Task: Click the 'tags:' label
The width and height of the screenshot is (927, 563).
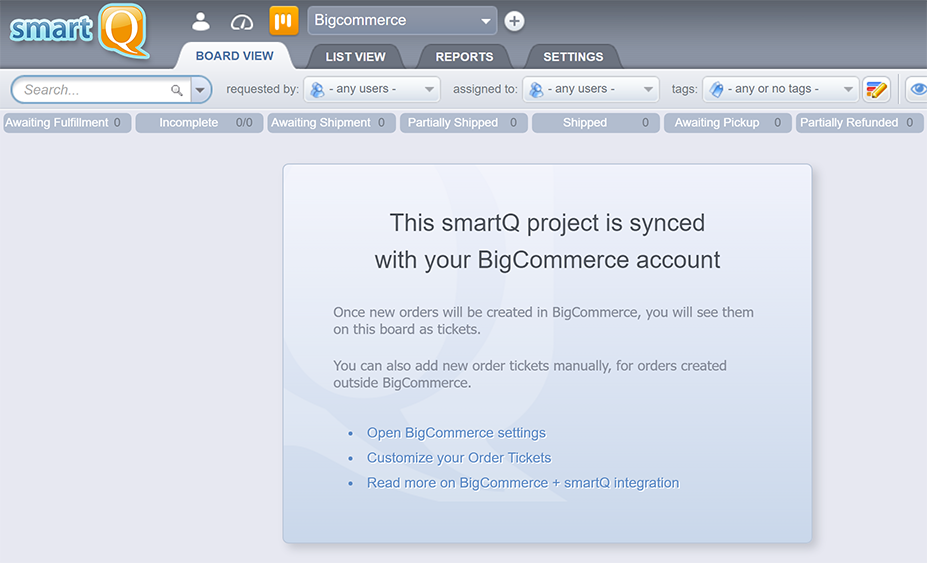Action: click(684, 89)
